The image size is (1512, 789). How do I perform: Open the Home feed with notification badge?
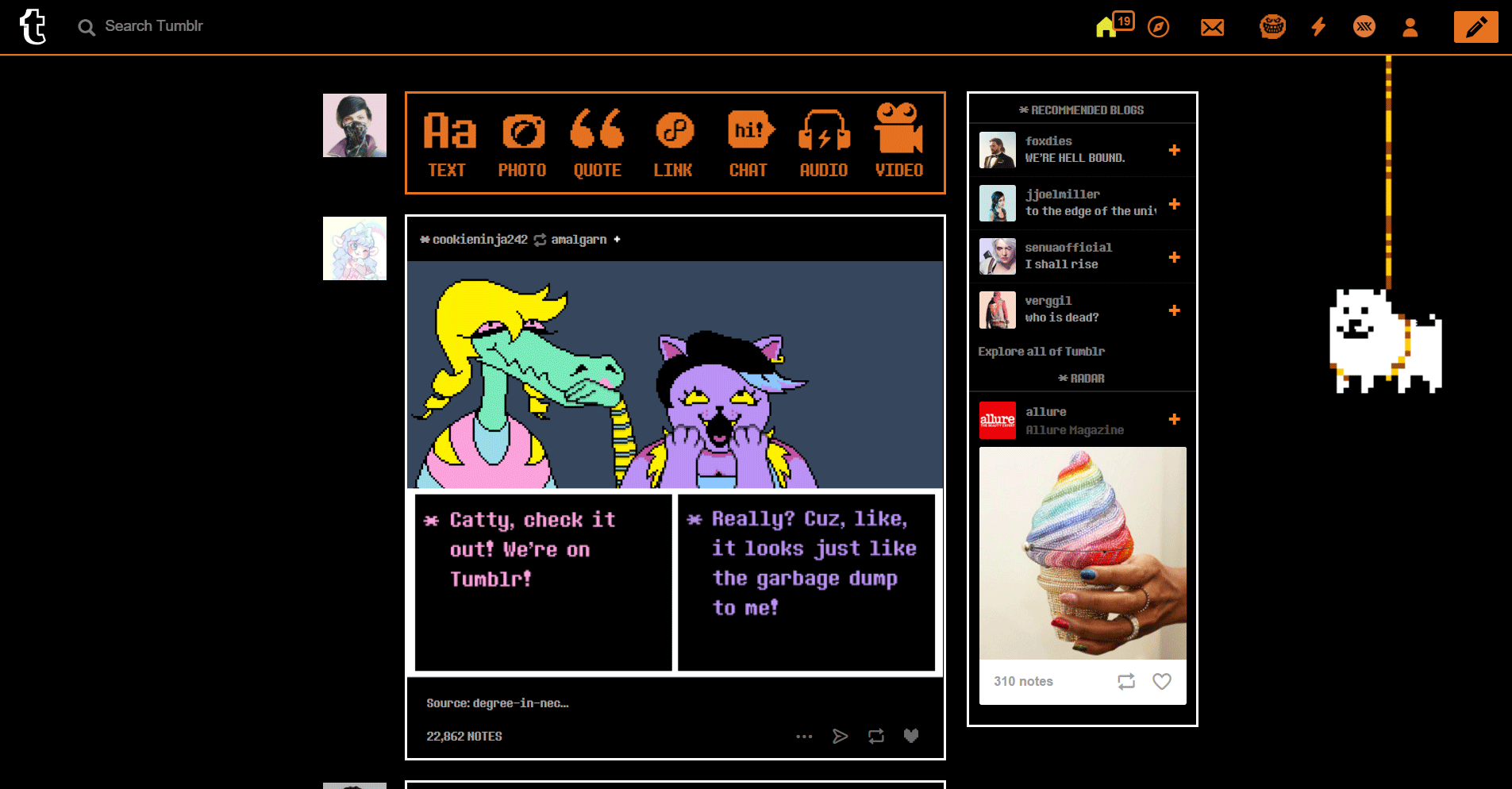(x=1108, y=26)
